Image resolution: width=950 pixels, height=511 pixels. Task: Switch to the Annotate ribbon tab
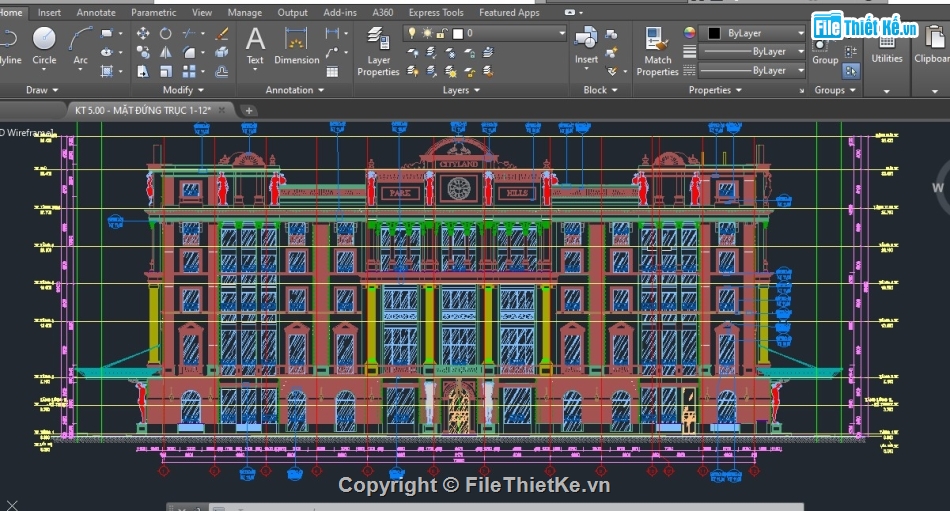96,12
